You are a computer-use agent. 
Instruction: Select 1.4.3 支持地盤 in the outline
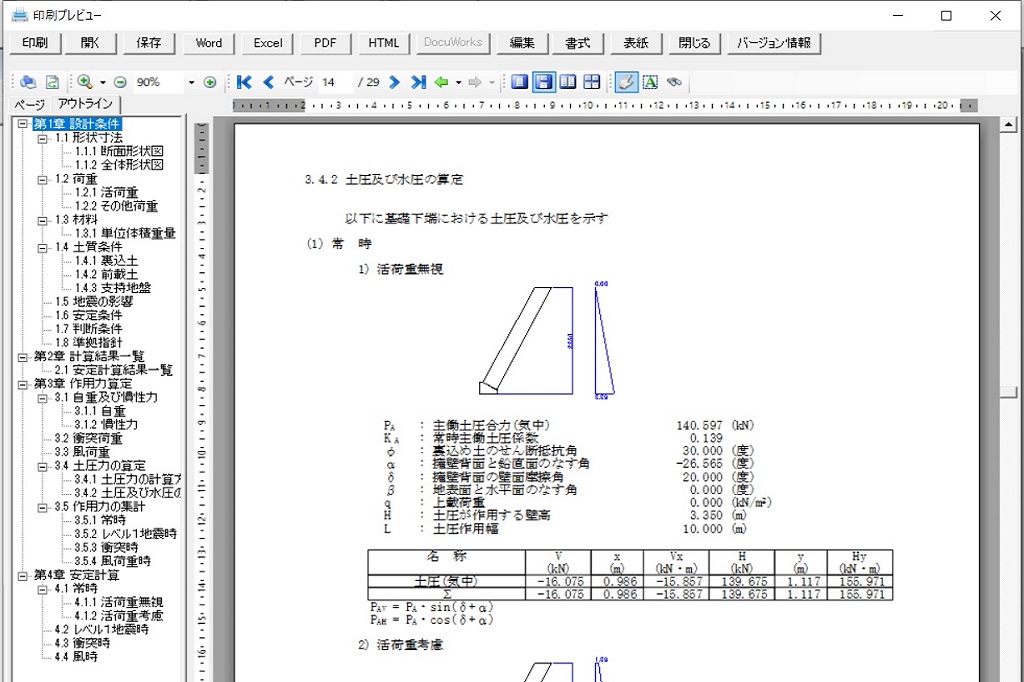click(112, 288)
